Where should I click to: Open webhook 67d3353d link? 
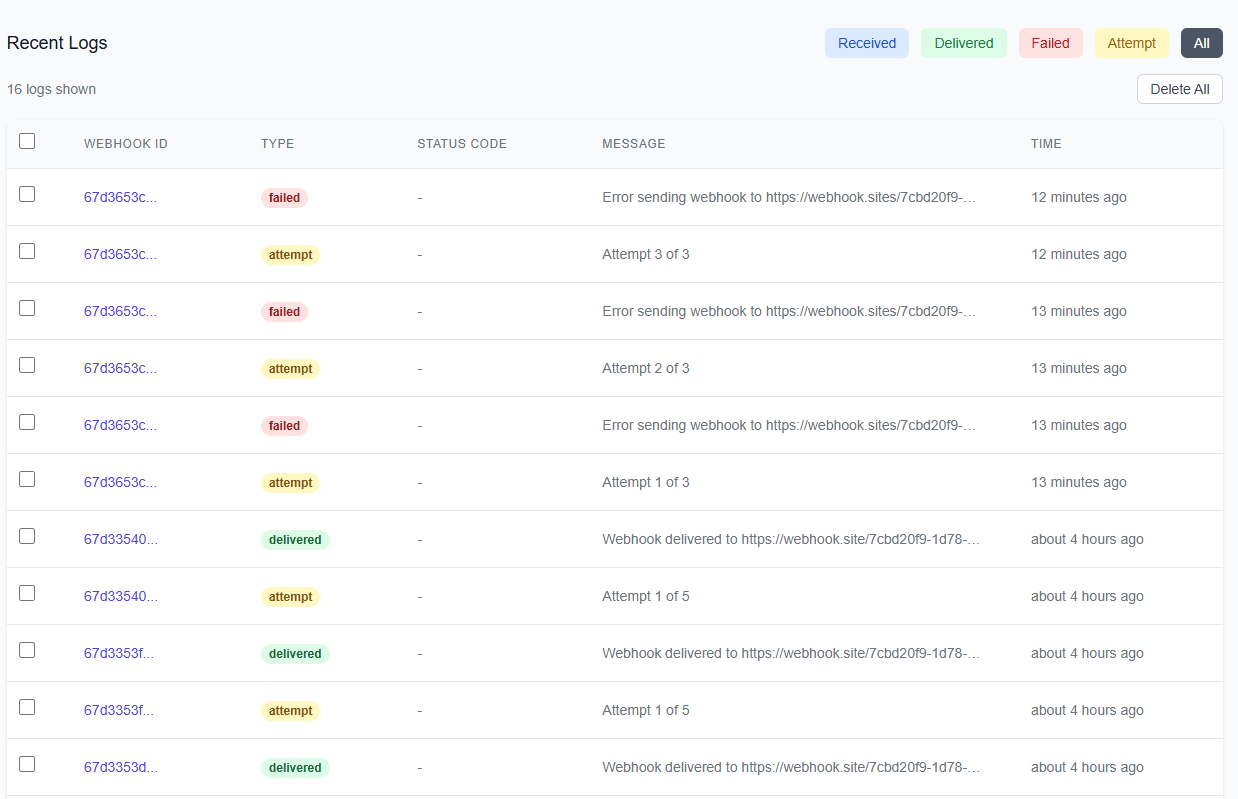coord(120,767)
